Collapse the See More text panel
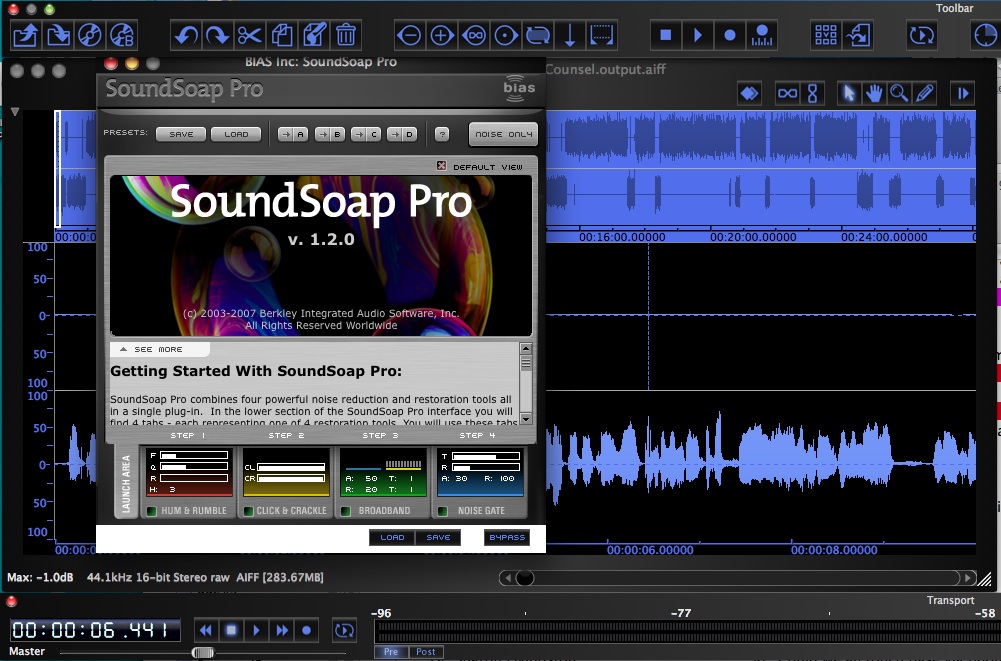 click(x=159, y=349)
